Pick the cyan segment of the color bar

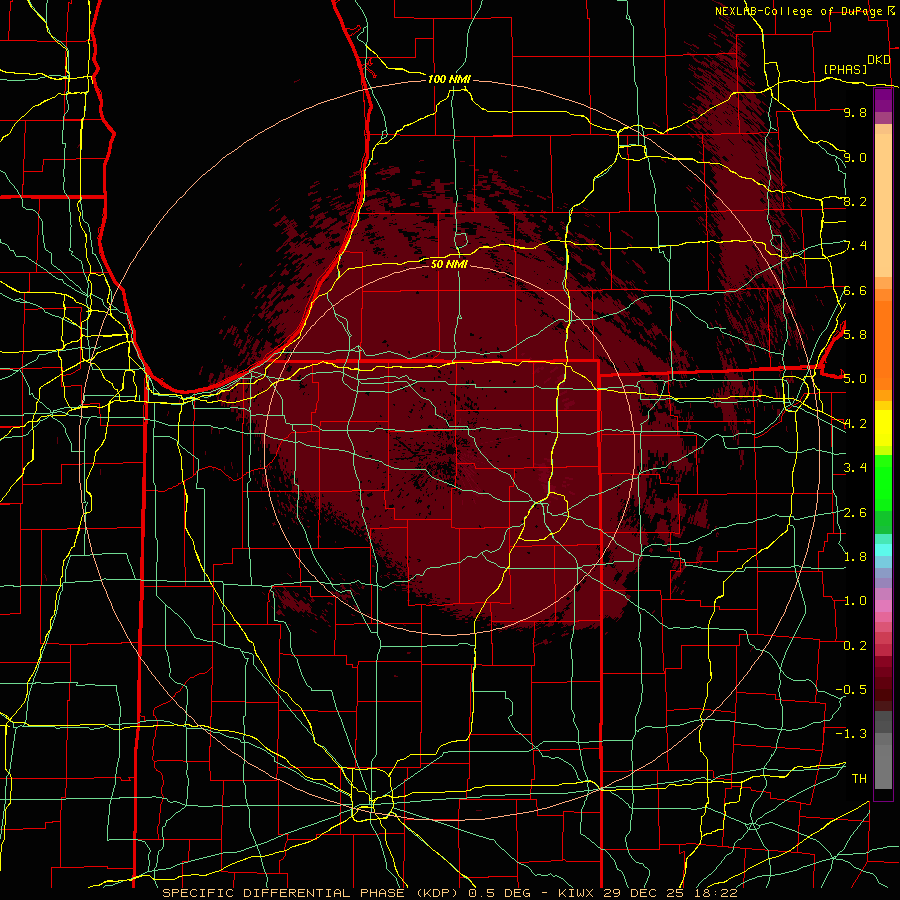click(x=883, y=550)
